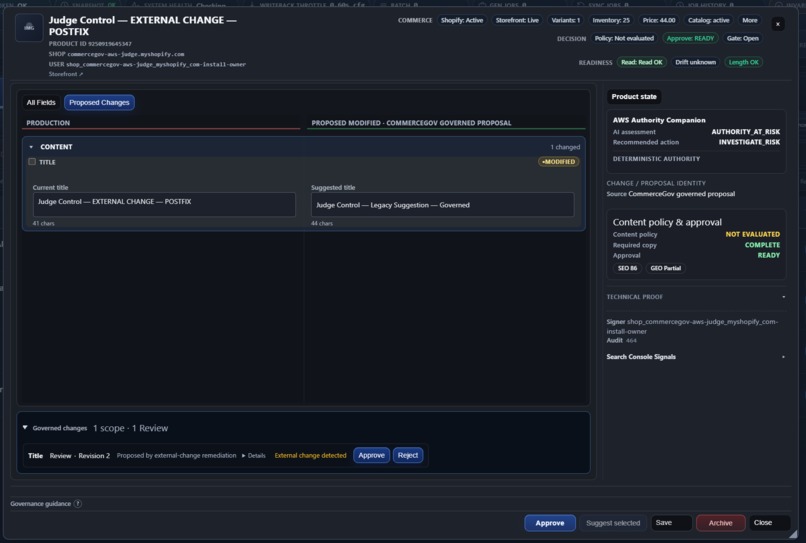Open the Storefront external link

point(66,74)
